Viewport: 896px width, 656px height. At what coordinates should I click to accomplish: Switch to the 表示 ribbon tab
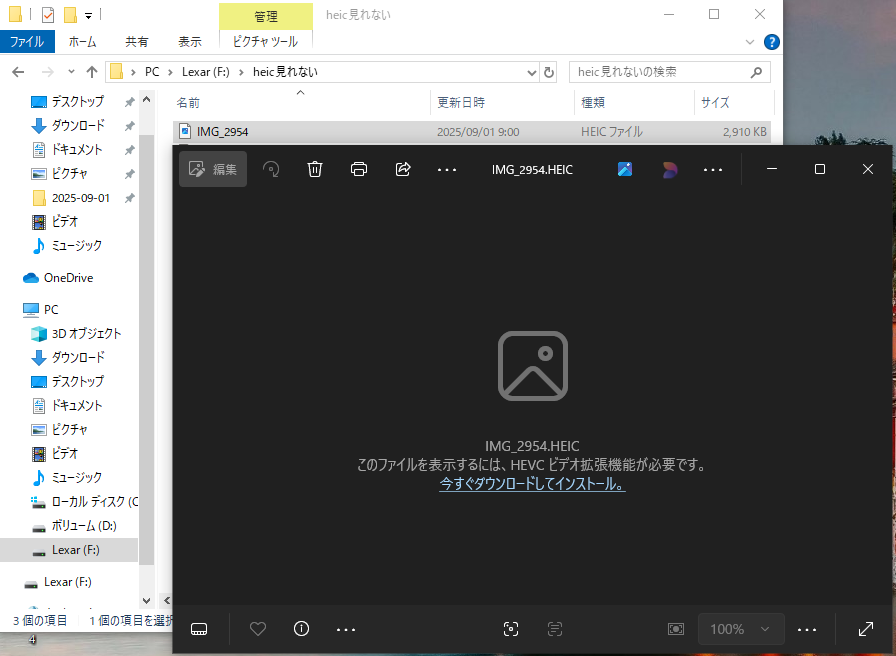click(190, 42)
